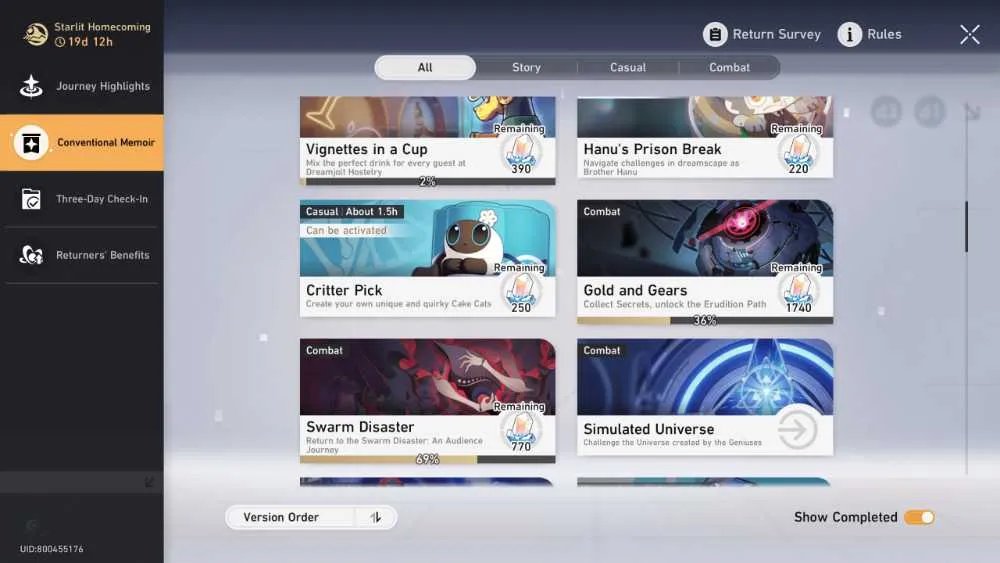The height and width of the screenshot is (563, 1000).
Task: Select the Journey Highlights sidebar icon
Action: click(31, 86)
